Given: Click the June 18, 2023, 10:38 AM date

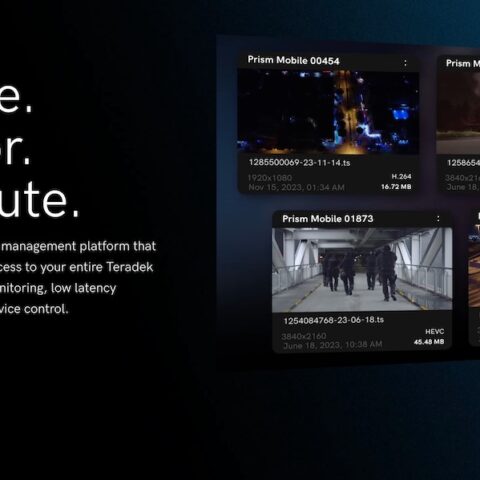Looking at the screenshot, I should (x=332, y=345).
